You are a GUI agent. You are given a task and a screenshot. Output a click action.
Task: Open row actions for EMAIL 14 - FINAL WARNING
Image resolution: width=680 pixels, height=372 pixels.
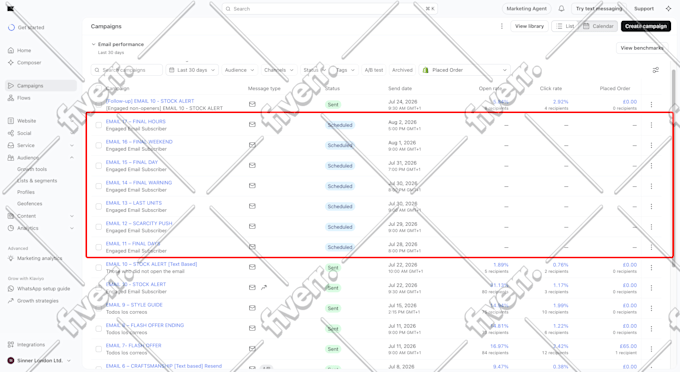(x=651, y=186)
